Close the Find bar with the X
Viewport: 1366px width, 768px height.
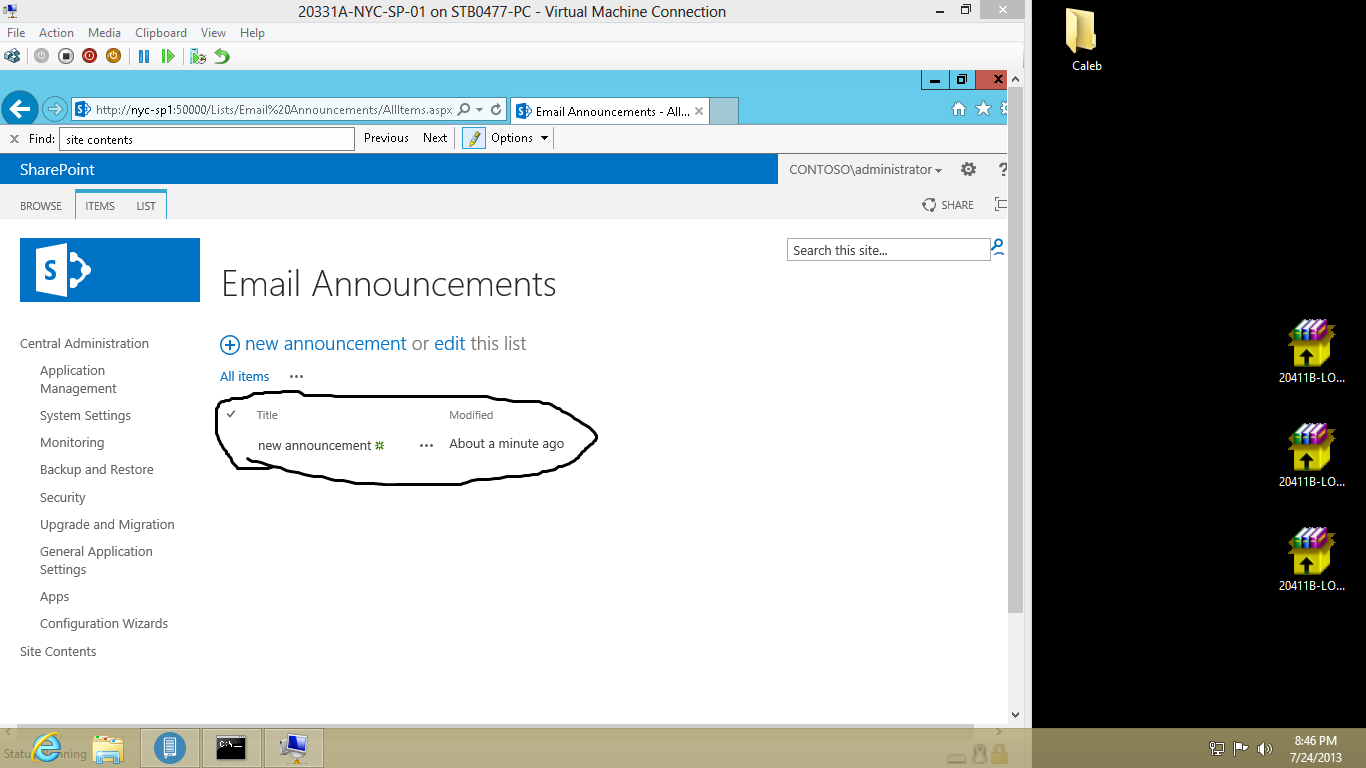point(14,139)
